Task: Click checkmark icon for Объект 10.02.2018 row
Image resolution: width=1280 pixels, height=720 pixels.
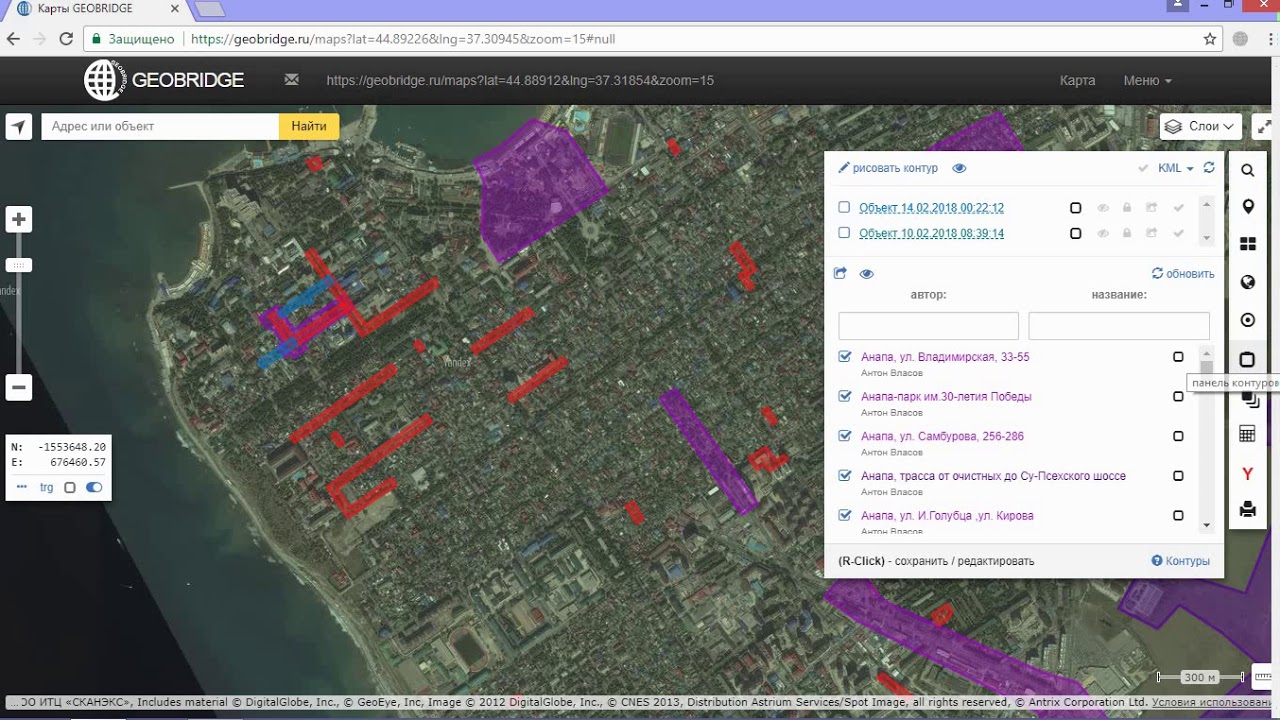Action: [1178, 233]
